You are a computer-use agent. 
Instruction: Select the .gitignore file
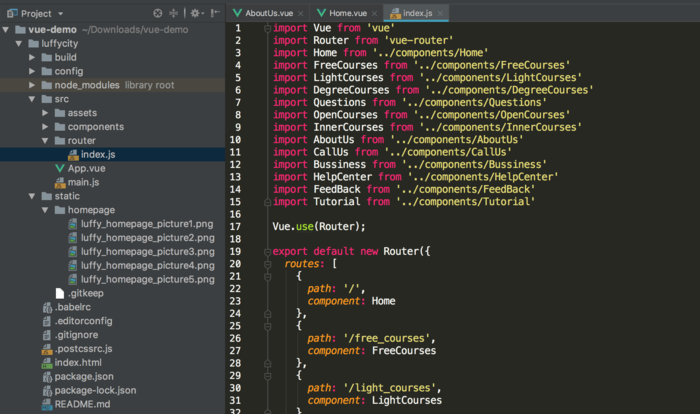click(76, 335)
